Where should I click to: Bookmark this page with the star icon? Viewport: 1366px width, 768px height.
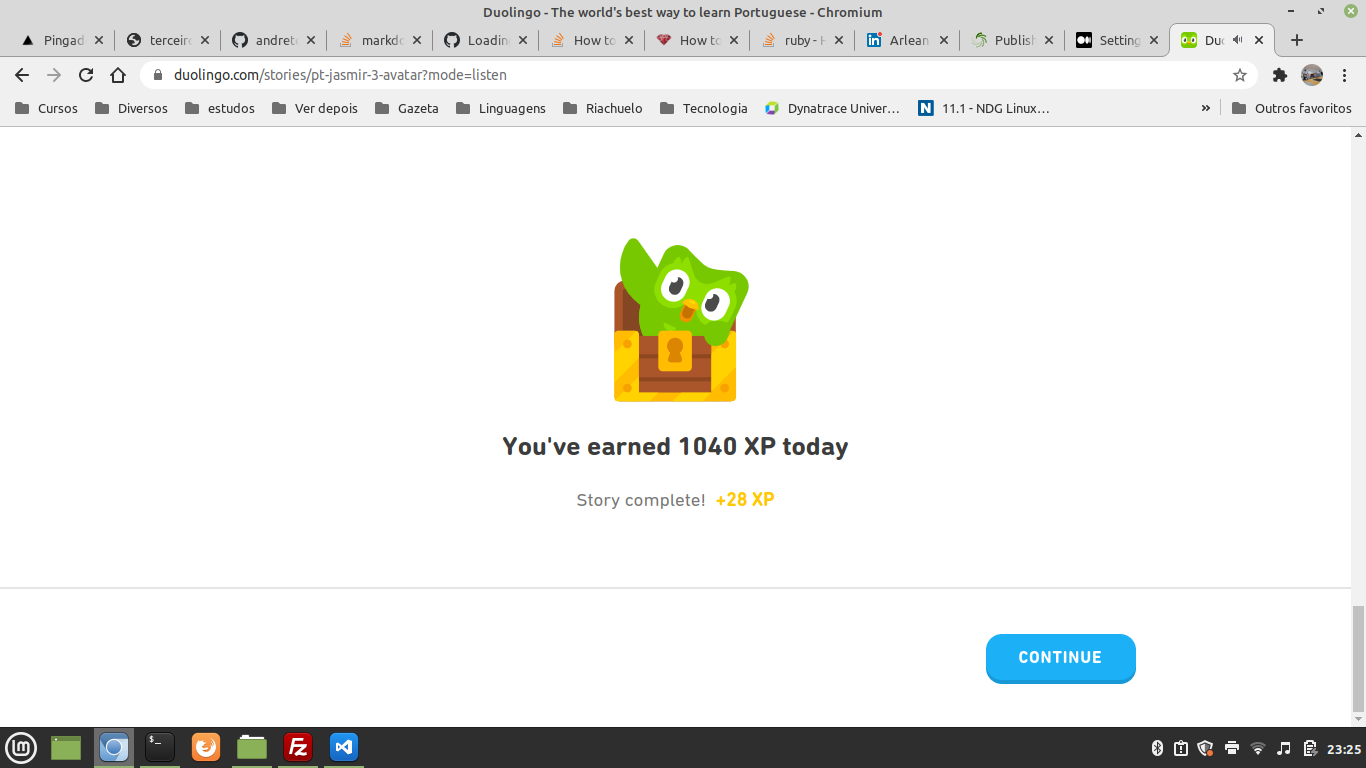1240,75
